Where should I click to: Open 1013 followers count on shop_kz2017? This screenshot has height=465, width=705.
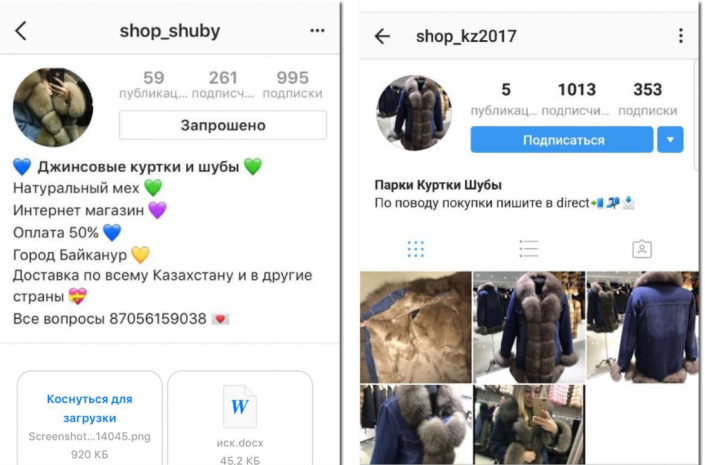tap(576, 98)
